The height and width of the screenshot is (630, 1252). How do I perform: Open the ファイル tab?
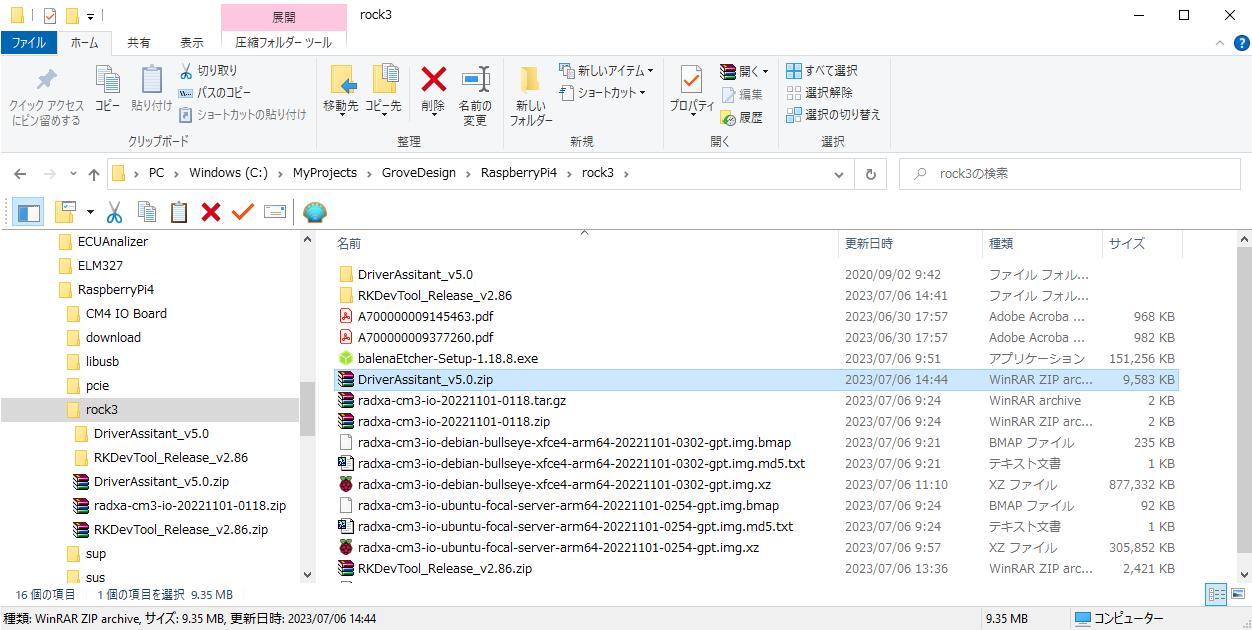pos(28,43)
